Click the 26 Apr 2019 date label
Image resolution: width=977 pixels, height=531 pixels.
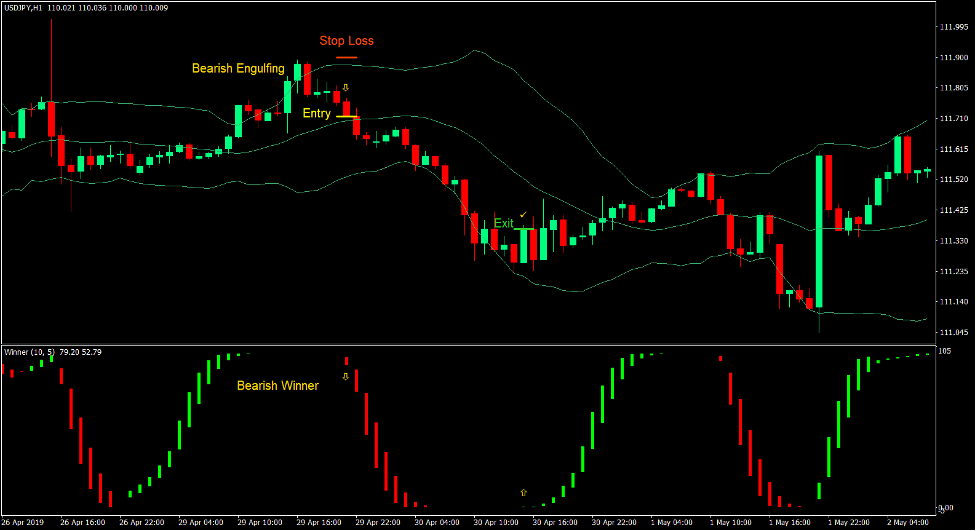(x=24, y=522)
